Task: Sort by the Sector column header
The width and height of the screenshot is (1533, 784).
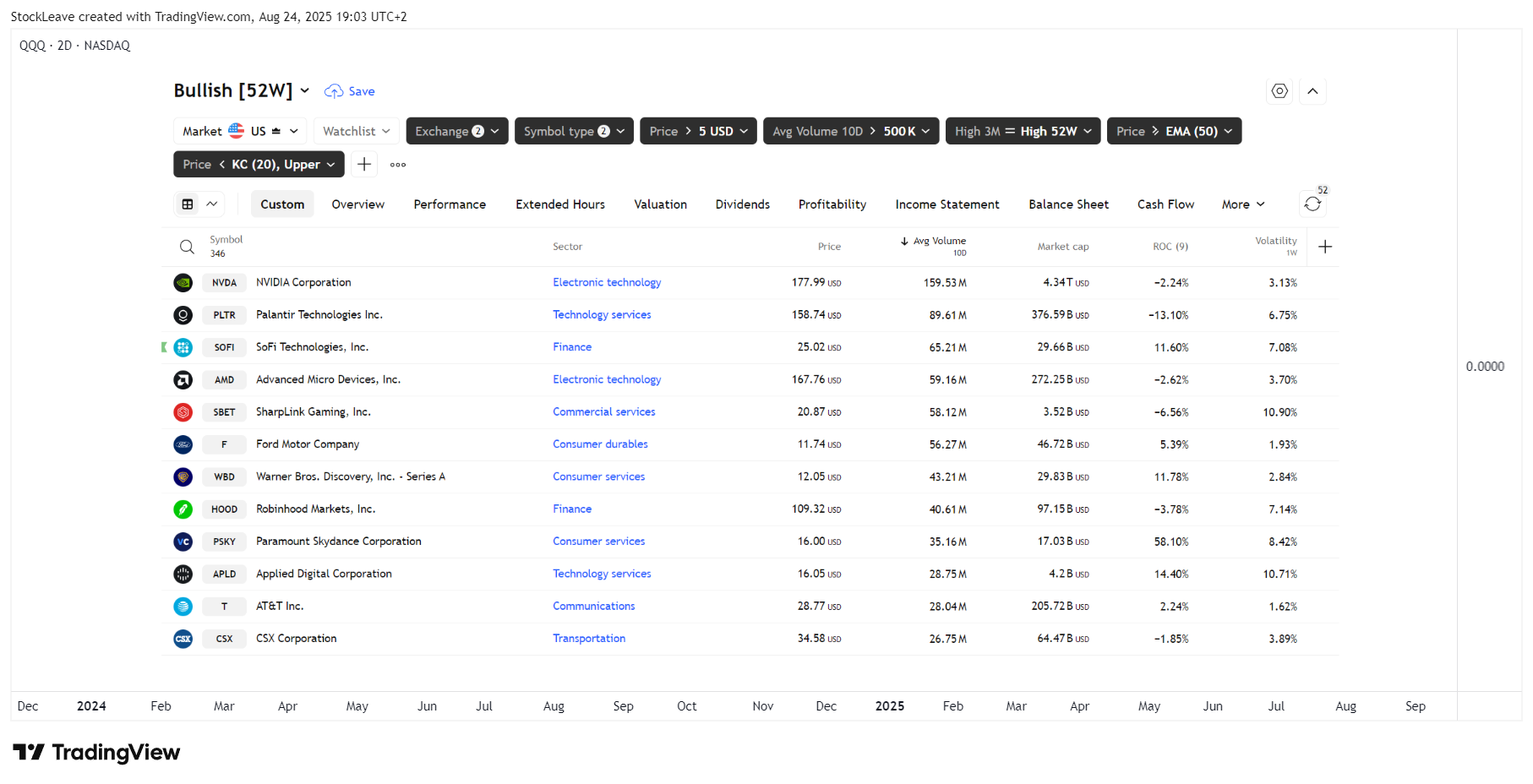Action: click(567, 247)
